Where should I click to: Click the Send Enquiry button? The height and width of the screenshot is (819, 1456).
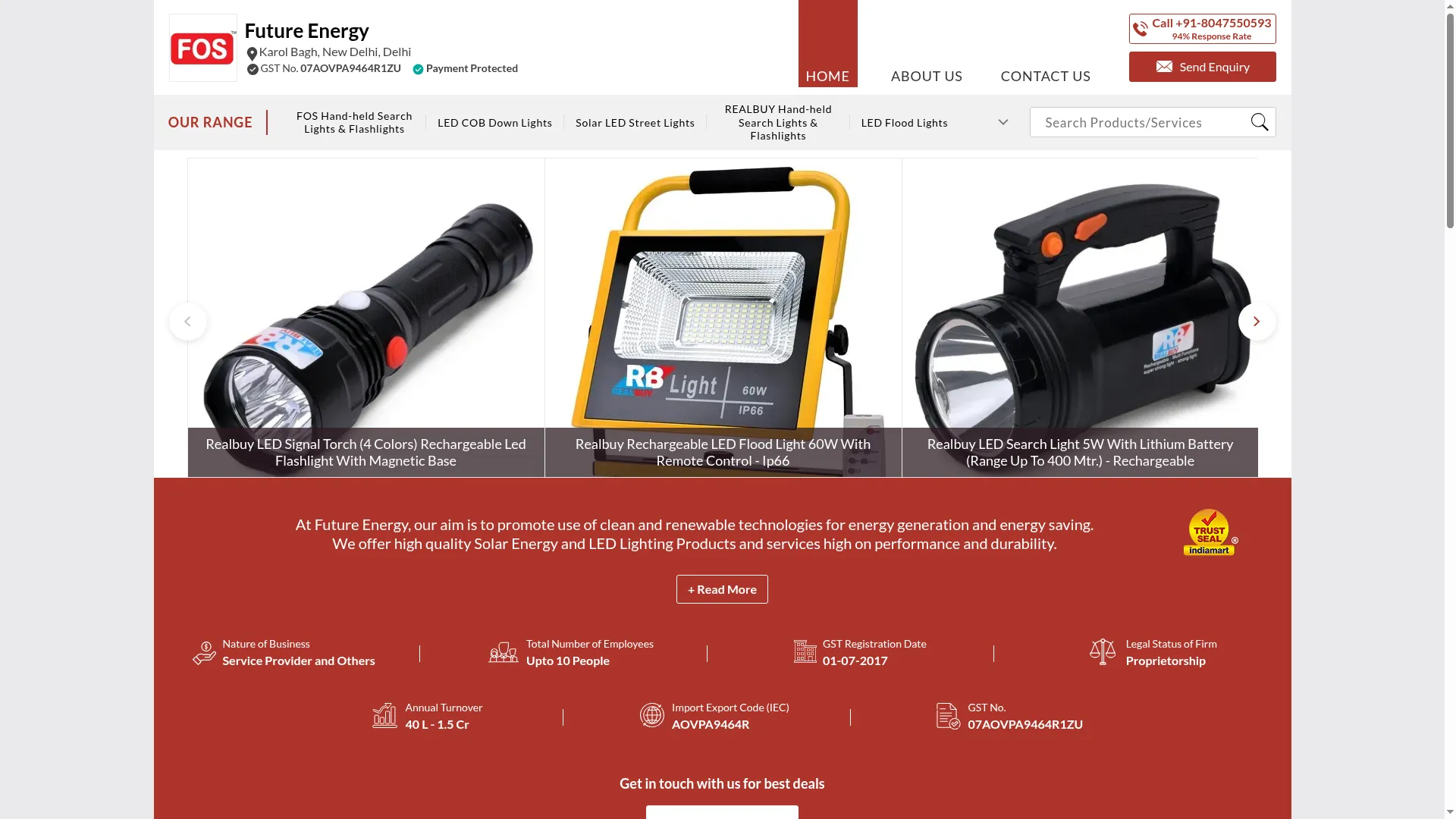click(1202, 67)
